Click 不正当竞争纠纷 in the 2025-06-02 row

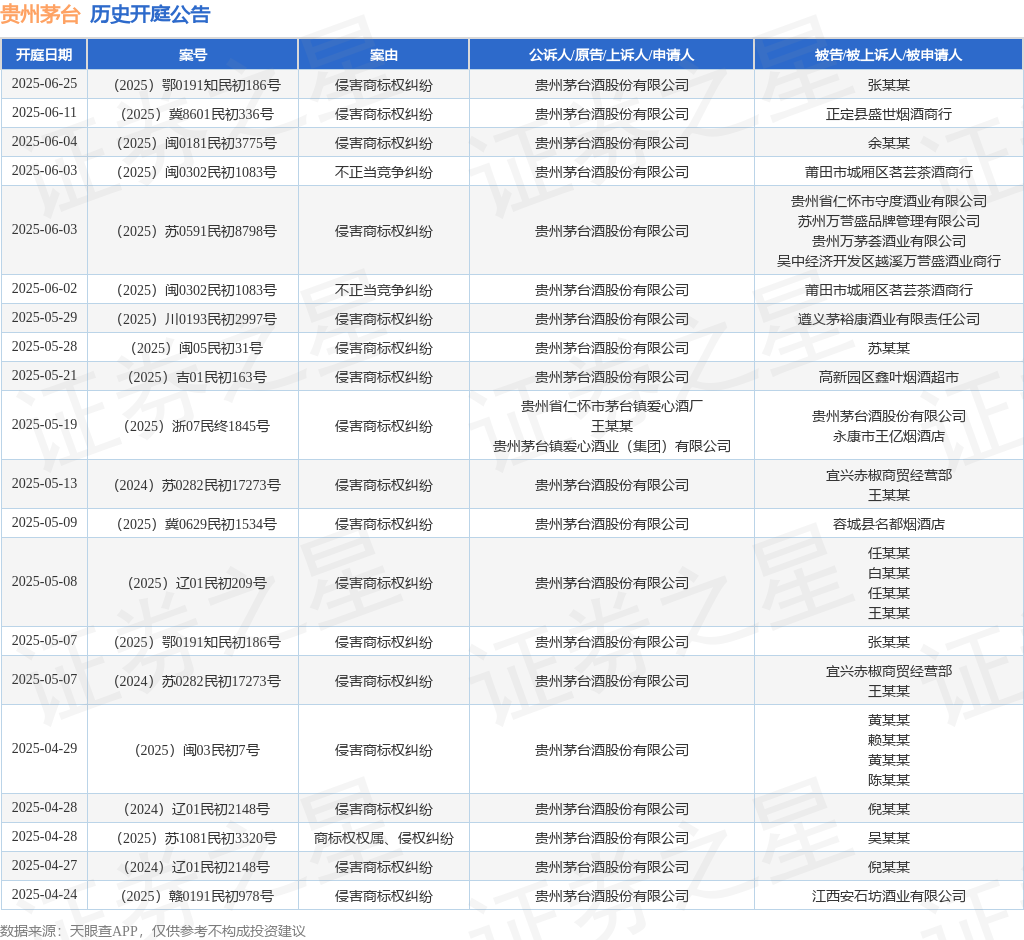tap(383, 290)
